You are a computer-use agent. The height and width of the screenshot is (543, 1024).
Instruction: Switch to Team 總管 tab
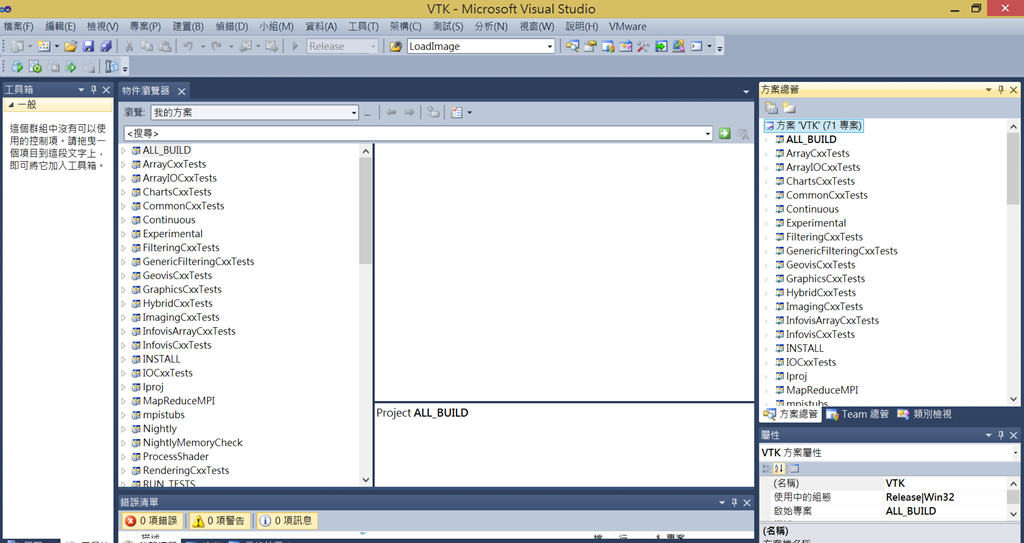pos(857,414)
